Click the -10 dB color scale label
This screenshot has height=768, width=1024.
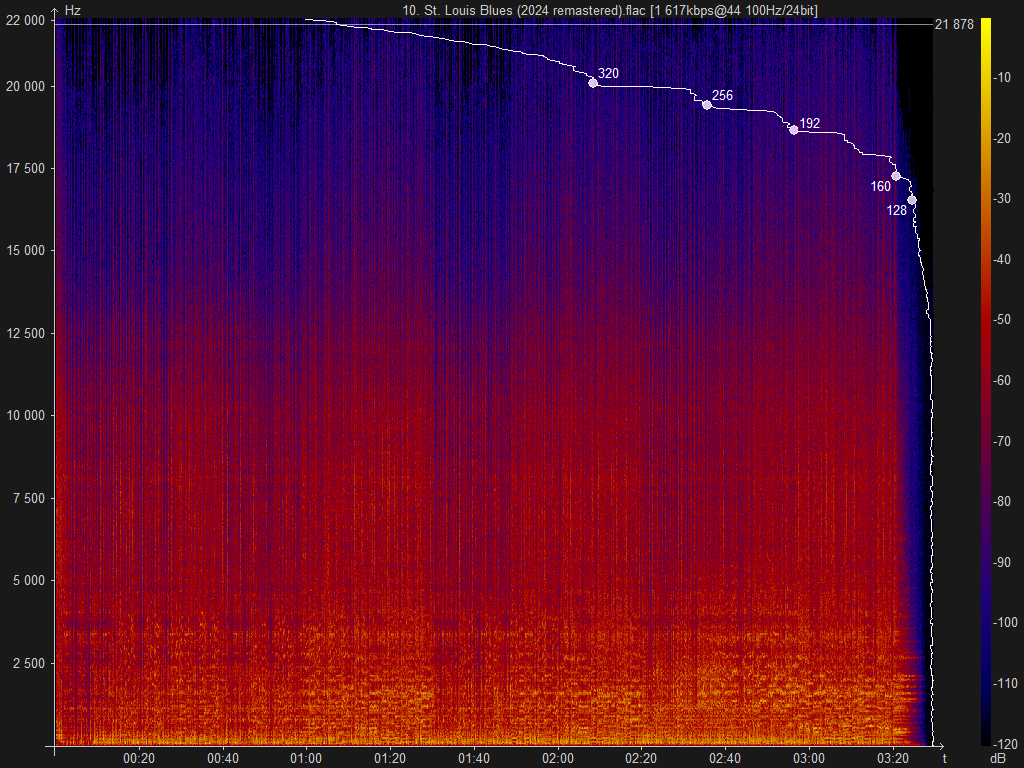[x=1002, y=78]
